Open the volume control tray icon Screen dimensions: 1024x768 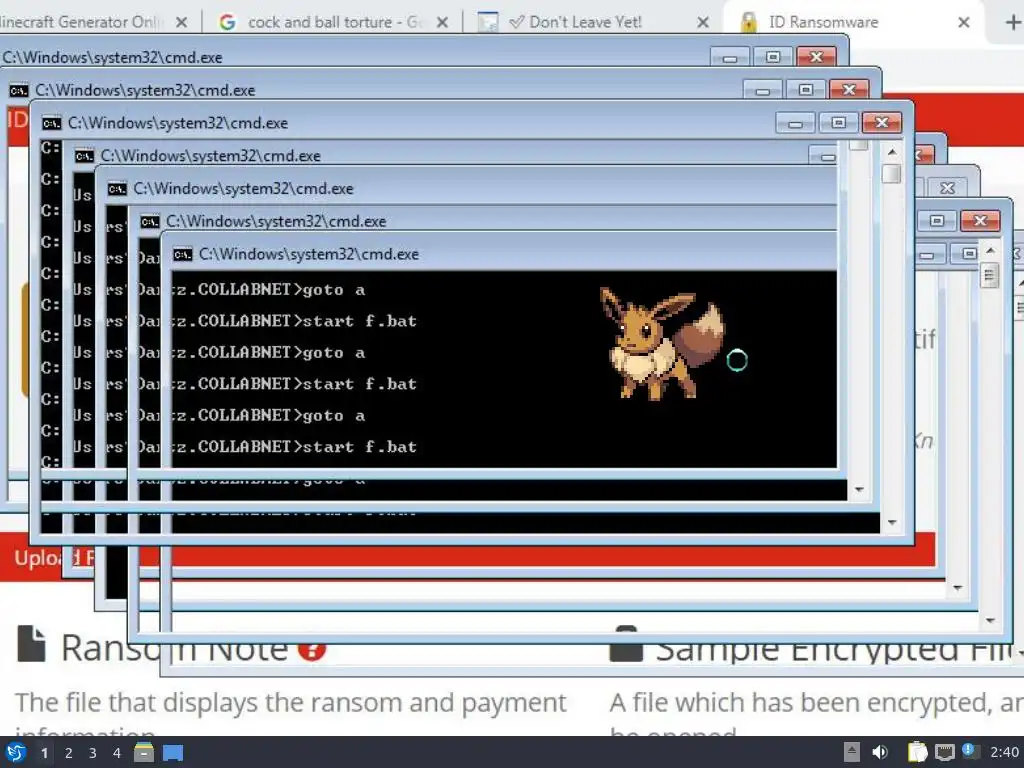(880, 752)
